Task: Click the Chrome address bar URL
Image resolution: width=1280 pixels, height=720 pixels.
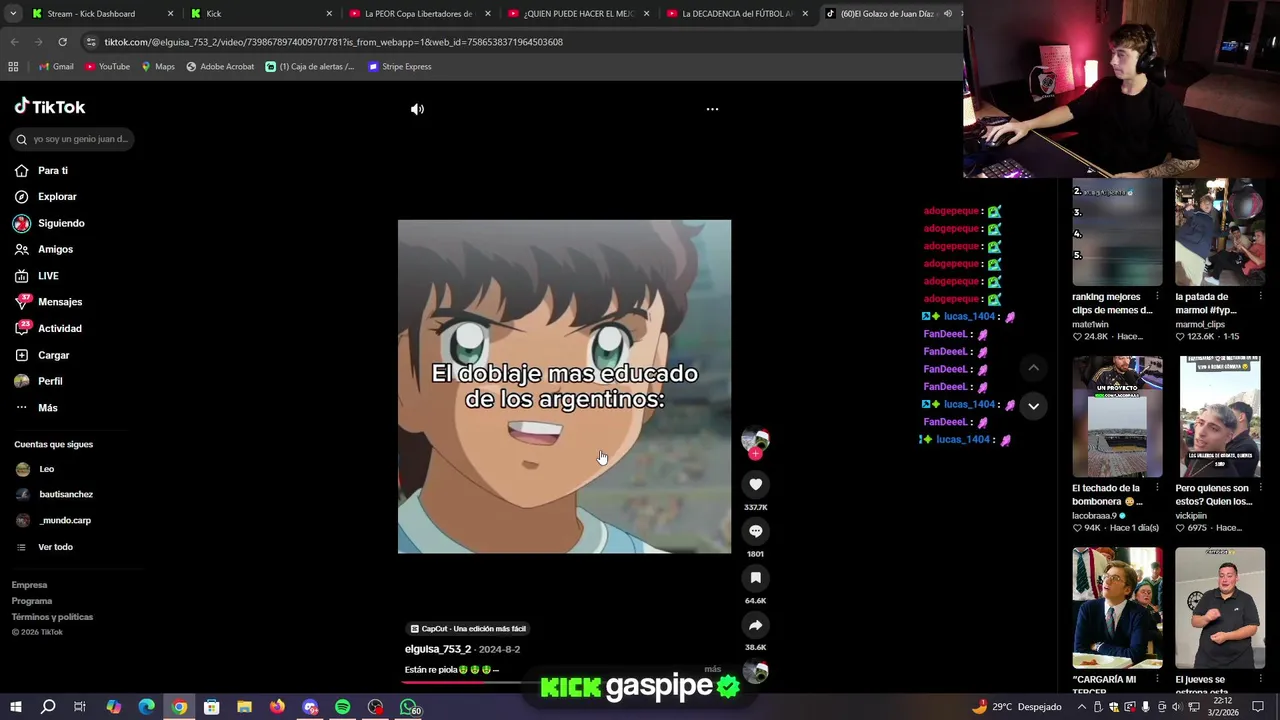Action: tap(334, 42)
